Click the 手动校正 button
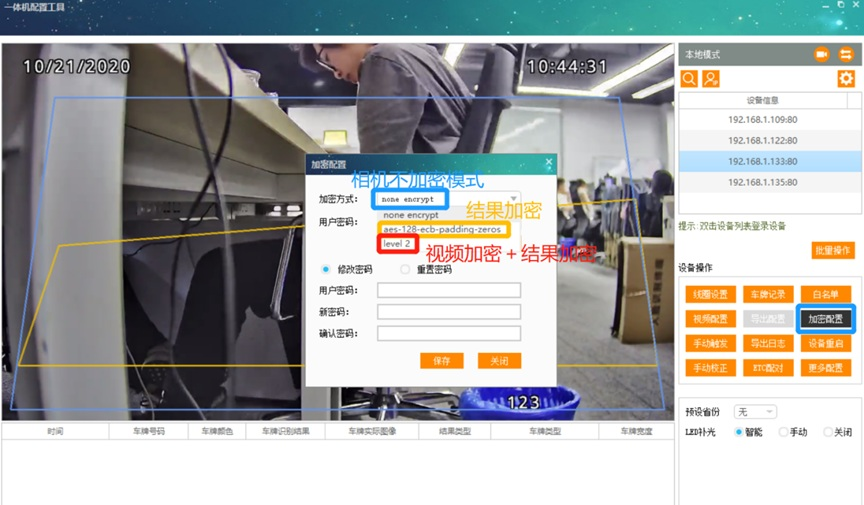Image resolution: width=864 pixels, height=505 pixels. pyautogui.click(x=710, y=368)
